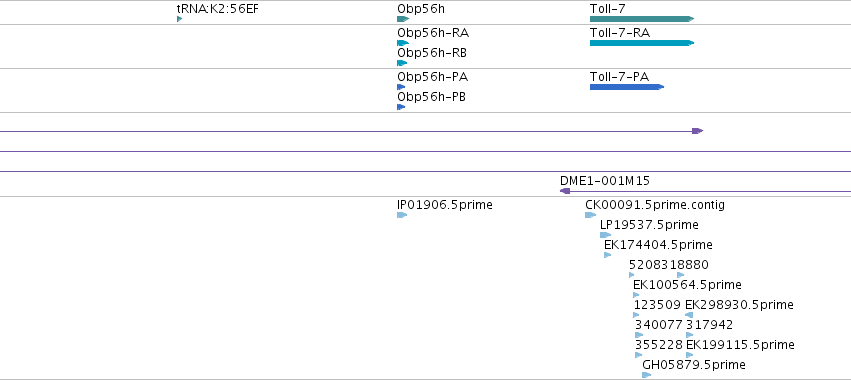Open the Obp56h-RB transcript label

432,53
